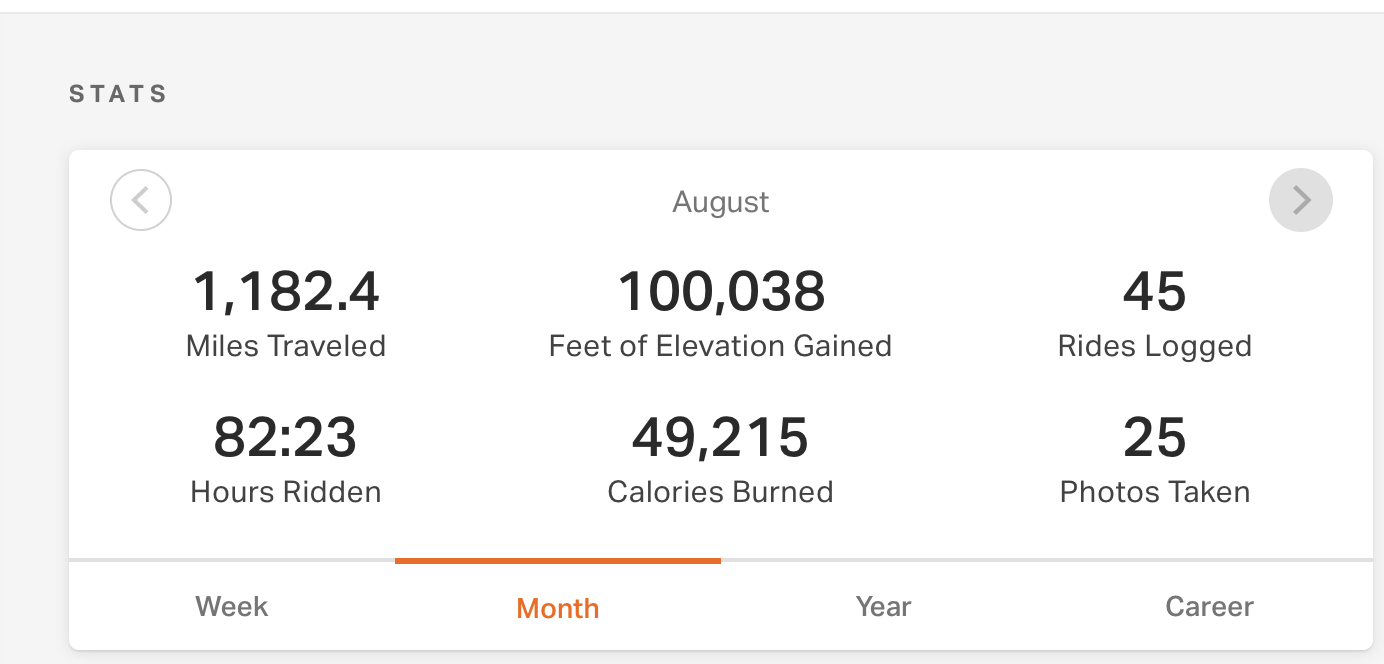Open the Year stats tab
Screen dimensions: 1384x664
[884, 607]
